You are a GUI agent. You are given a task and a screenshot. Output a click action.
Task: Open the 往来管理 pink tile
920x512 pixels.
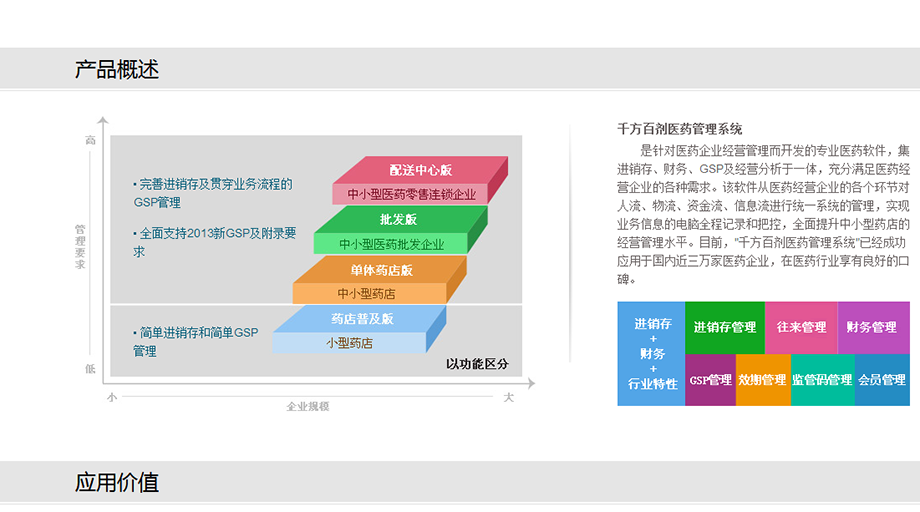pos(801,327)
